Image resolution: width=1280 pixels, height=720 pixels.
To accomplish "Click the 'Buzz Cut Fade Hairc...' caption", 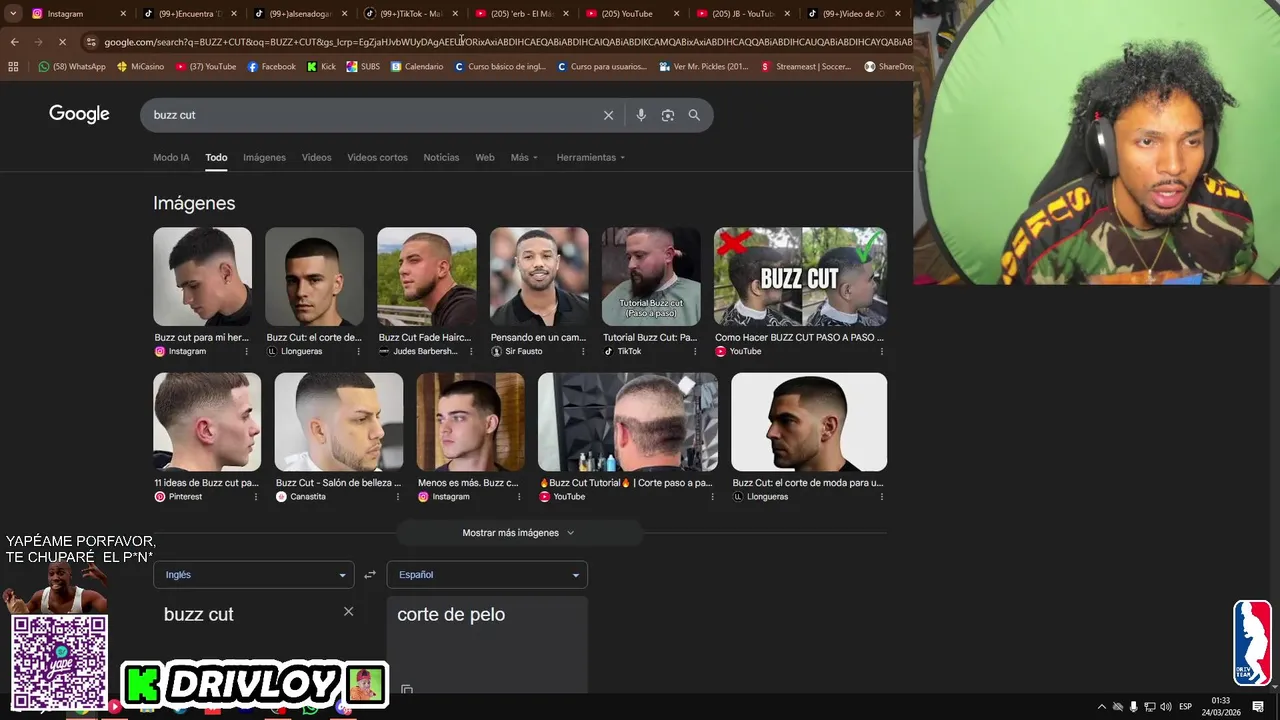I will tap(424, 338).
